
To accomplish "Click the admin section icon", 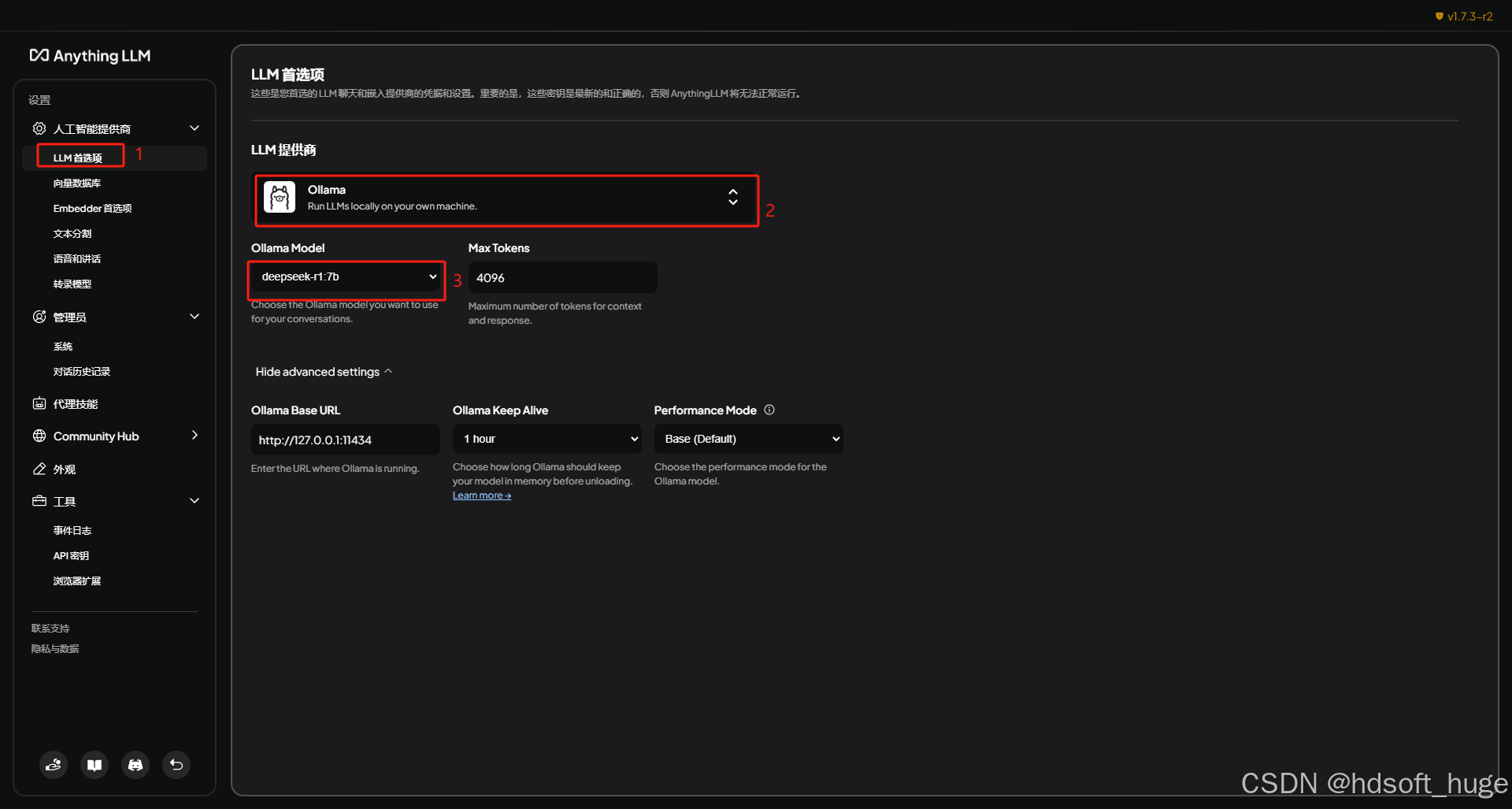I will [x=39, y=317].
